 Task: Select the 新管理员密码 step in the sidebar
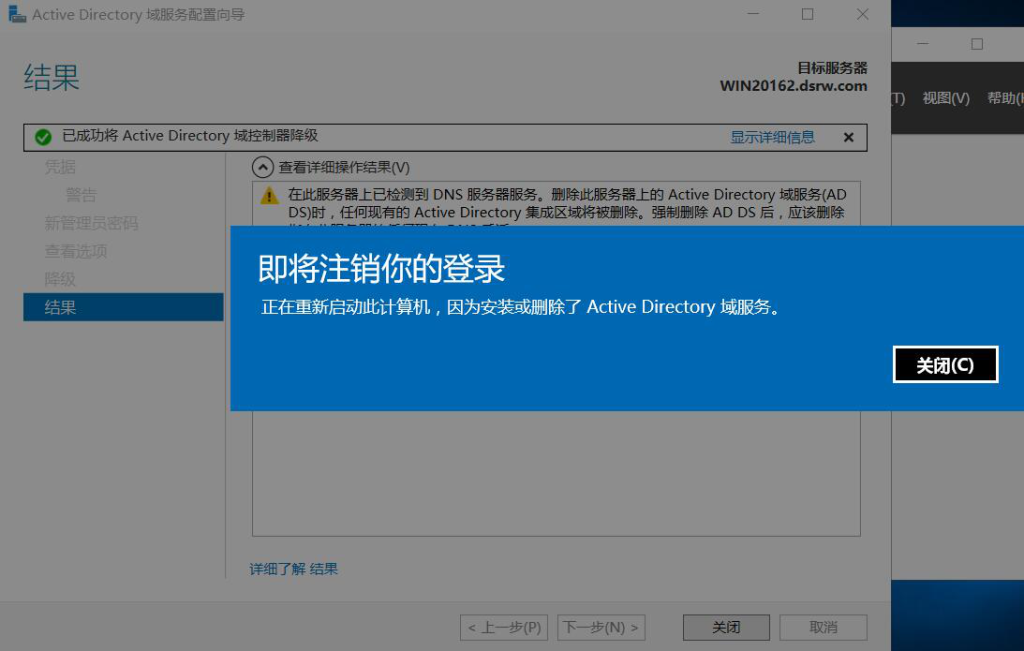point(91,223)
